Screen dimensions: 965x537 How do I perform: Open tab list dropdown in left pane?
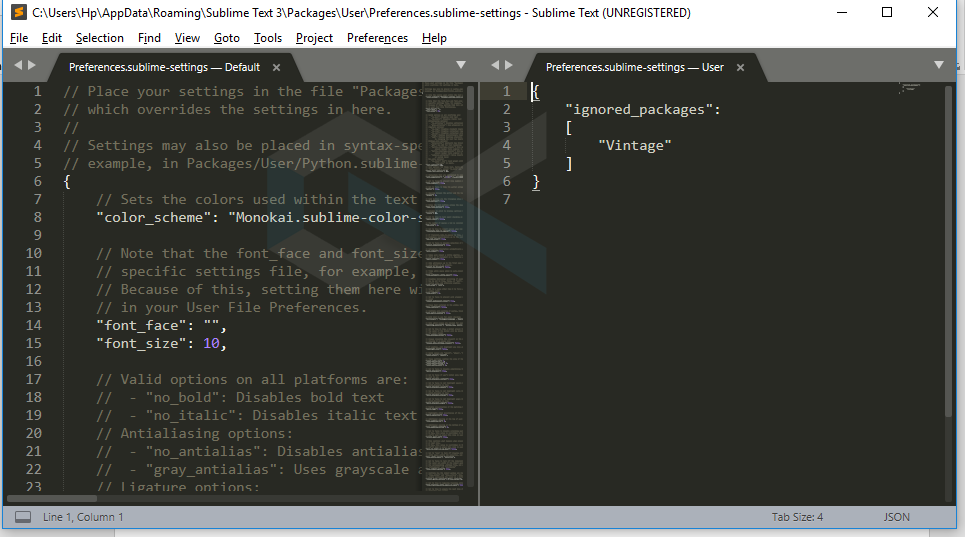click(461, 65)
